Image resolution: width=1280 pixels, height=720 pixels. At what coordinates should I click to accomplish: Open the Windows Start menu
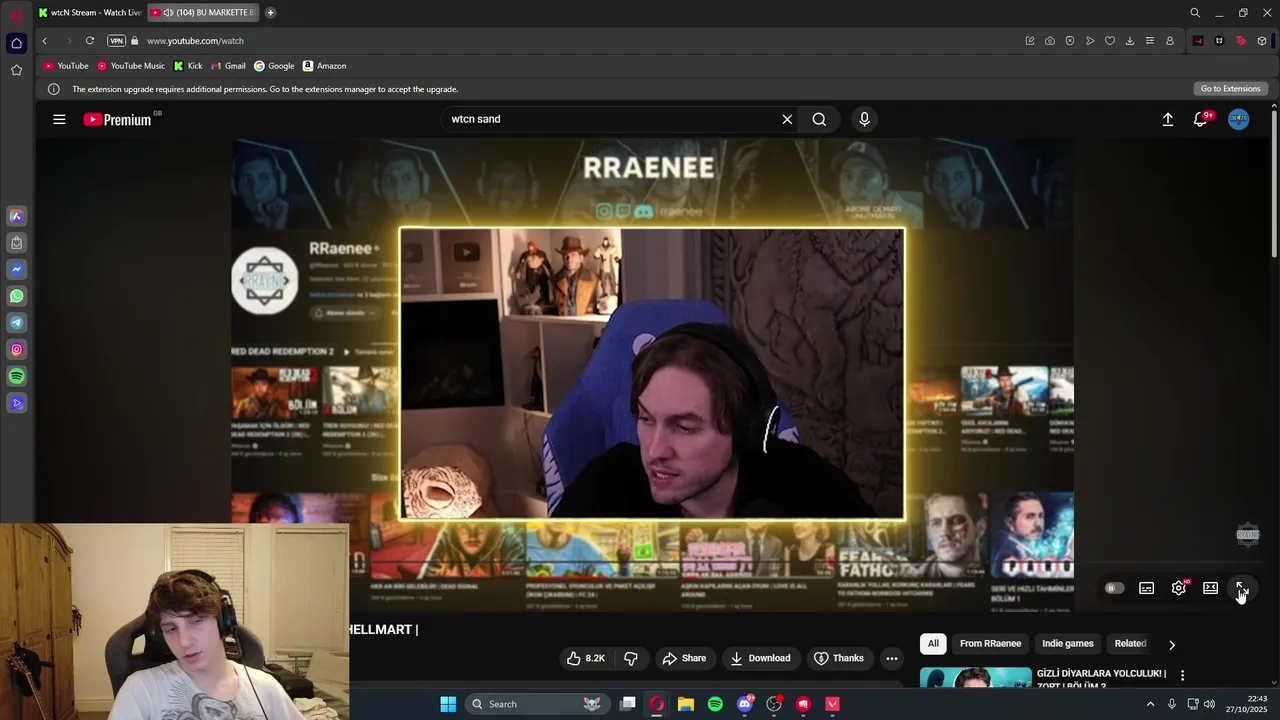point(448,704)
